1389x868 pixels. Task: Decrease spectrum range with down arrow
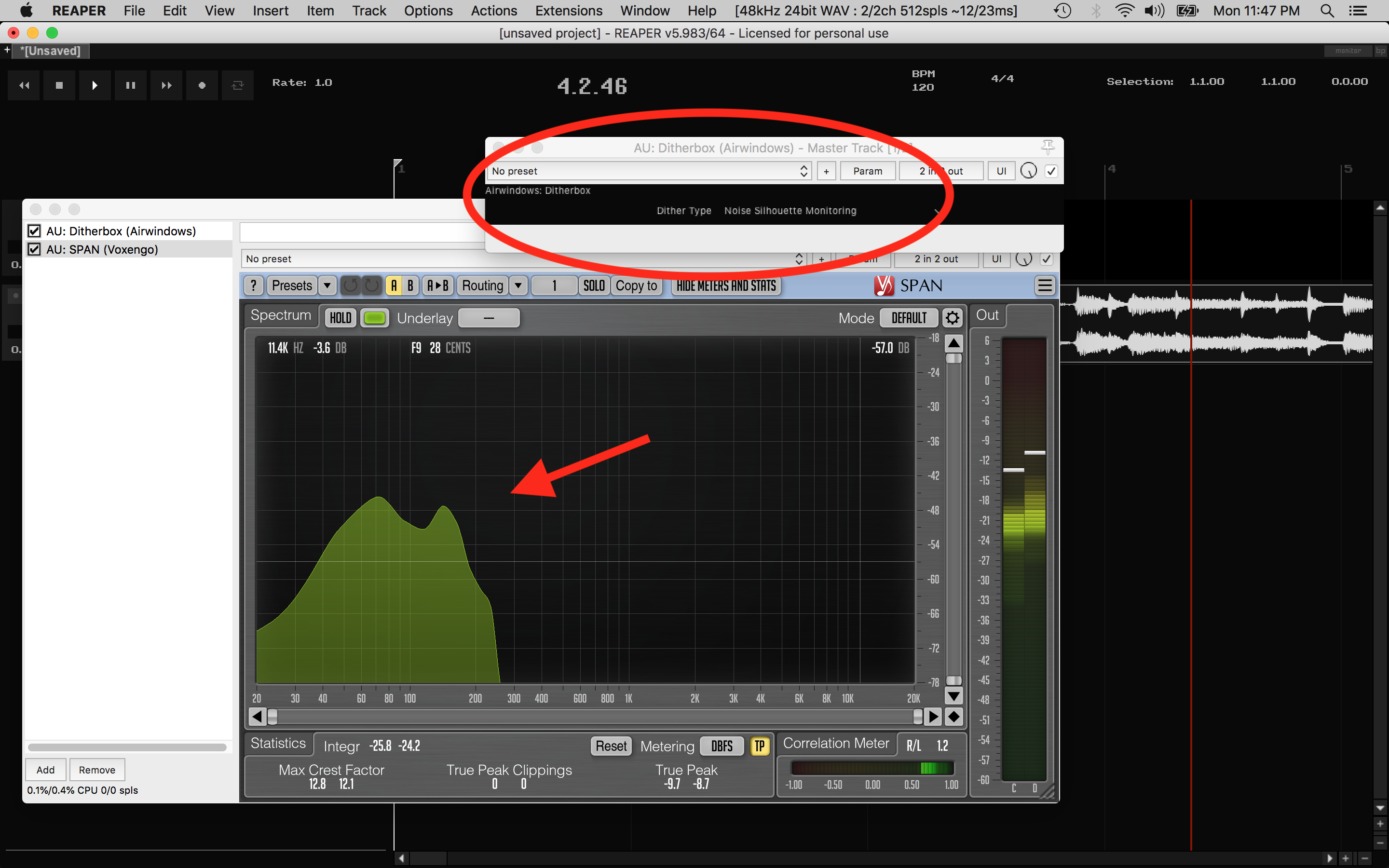(x=954, y=696)
